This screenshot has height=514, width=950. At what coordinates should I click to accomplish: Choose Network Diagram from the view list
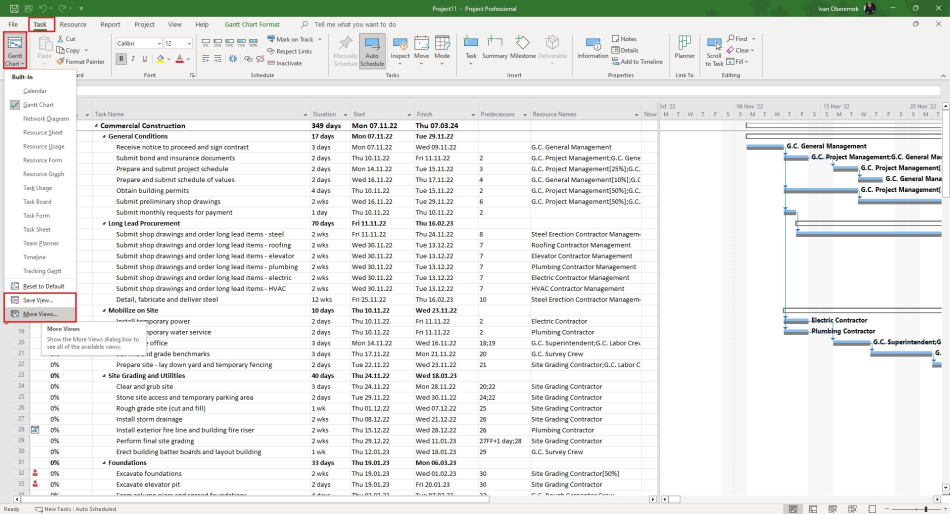45,119
